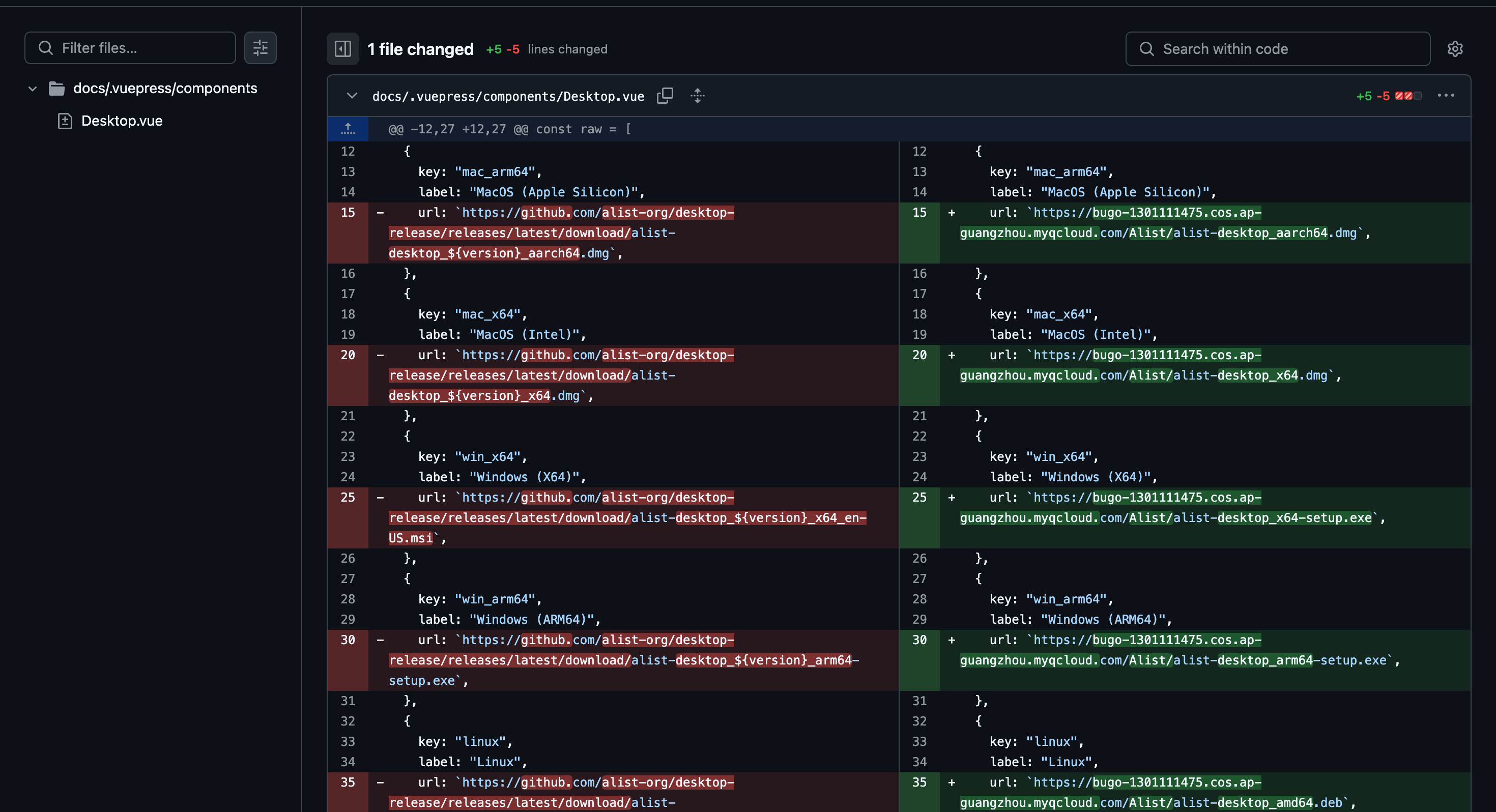Collapse the Desktop.vue diff chevron
1496x812 pixels.
(x=352, y=96)
